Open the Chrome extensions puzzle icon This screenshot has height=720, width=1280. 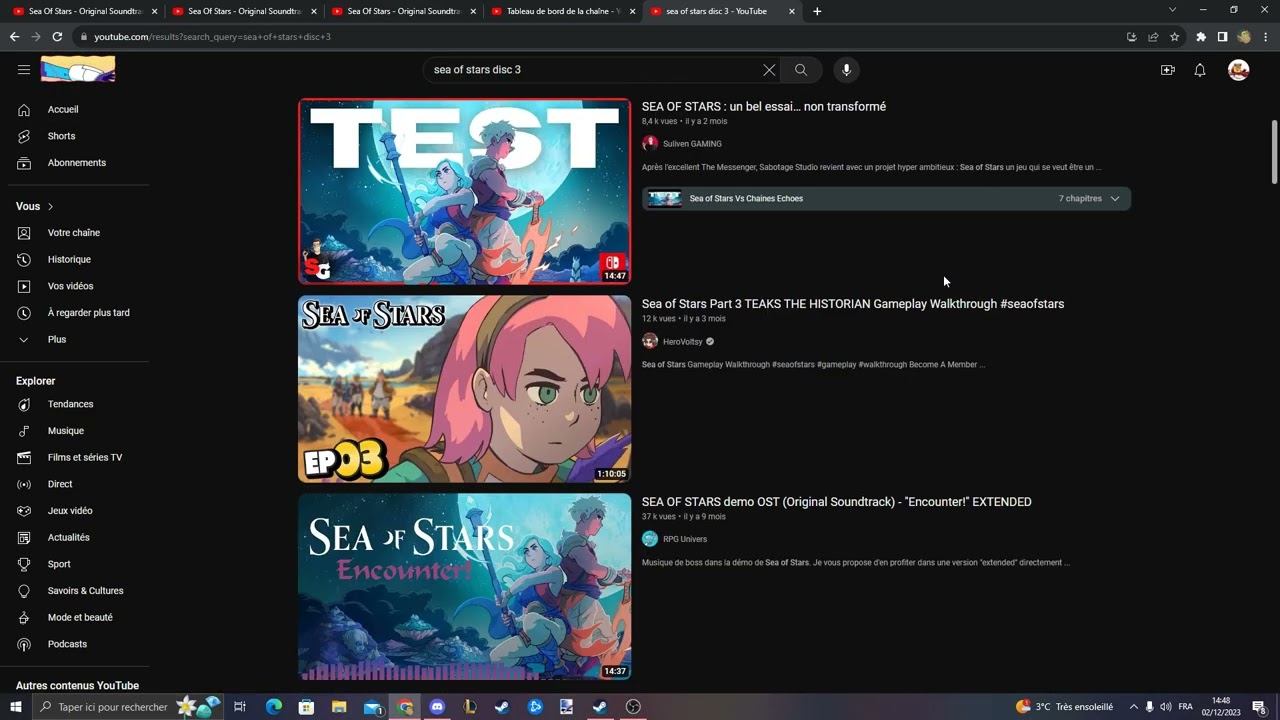coord(1201,37)
